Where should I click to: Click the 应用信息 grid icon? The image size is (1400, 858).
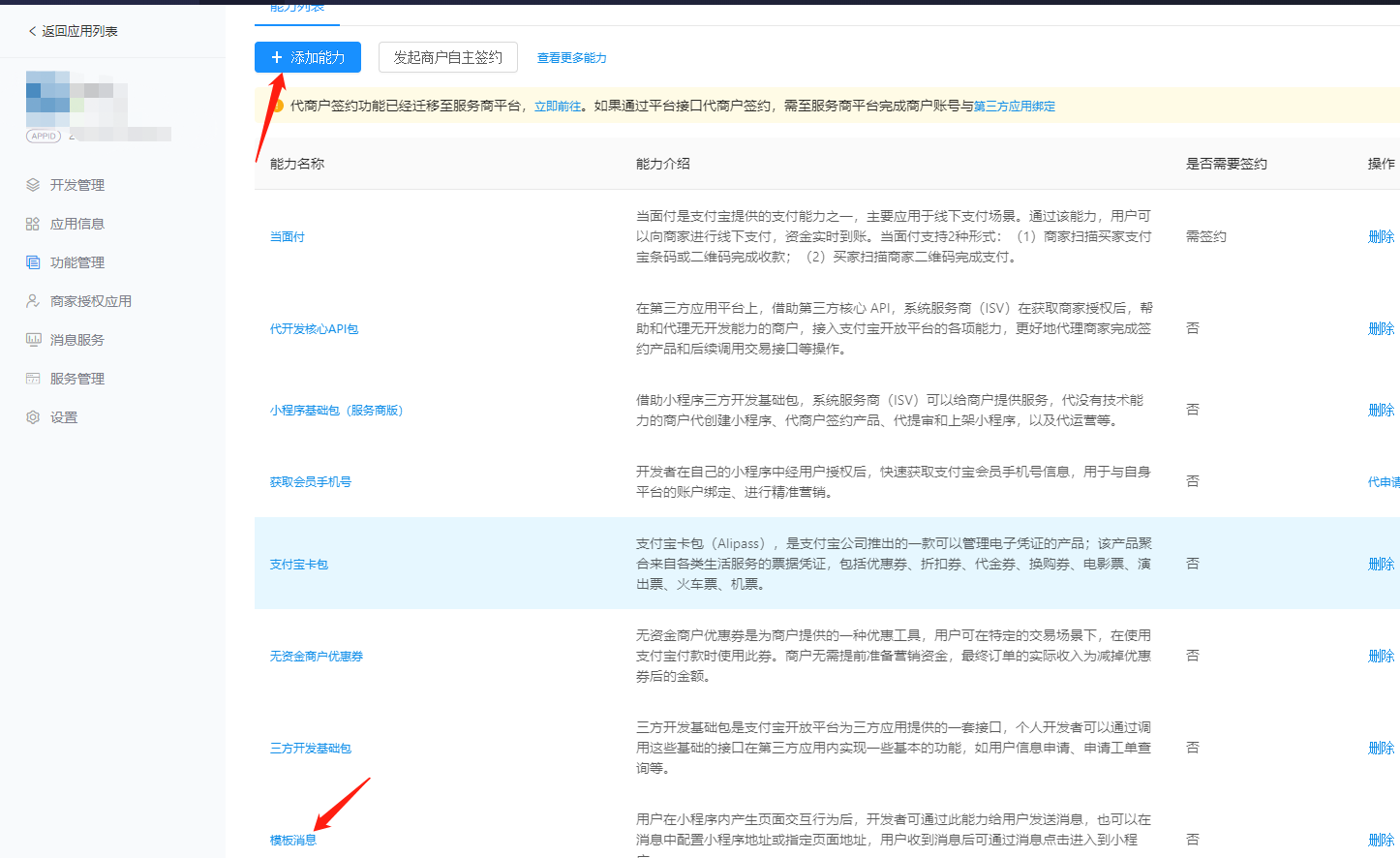coord(33,224)
